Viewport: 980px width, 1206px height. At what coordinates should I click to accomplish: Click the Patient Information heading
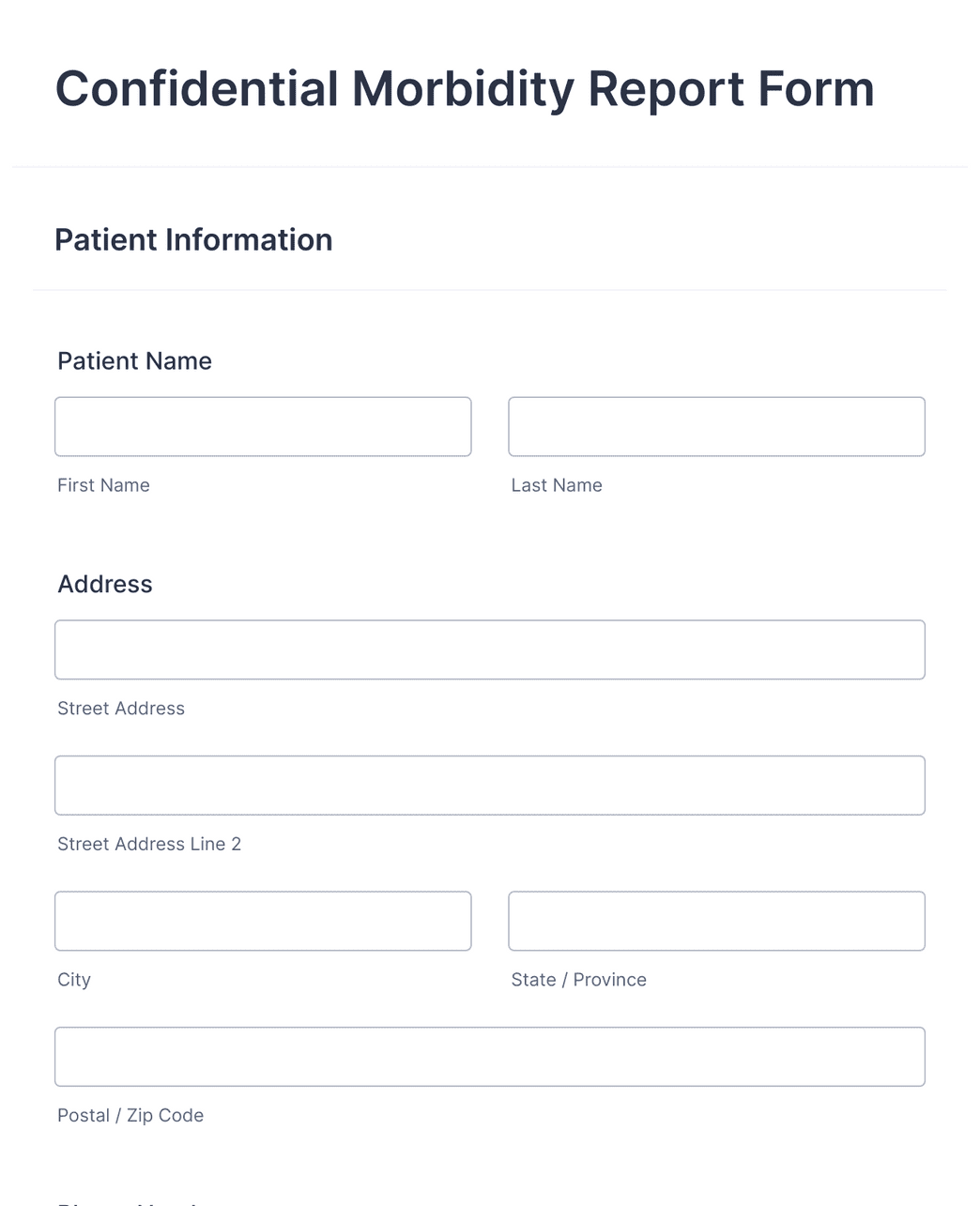193,240
